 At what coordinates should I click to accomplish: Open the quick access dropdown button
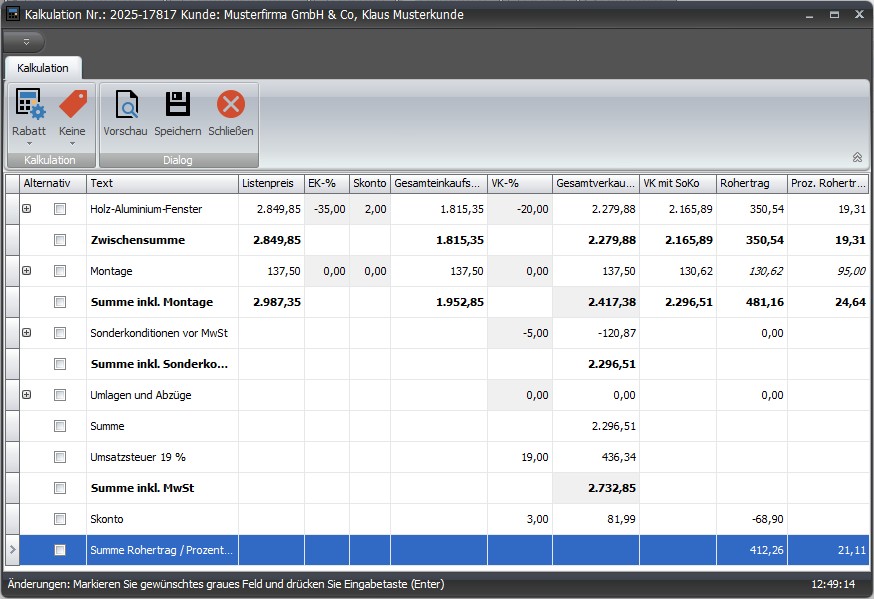(26, 42)
